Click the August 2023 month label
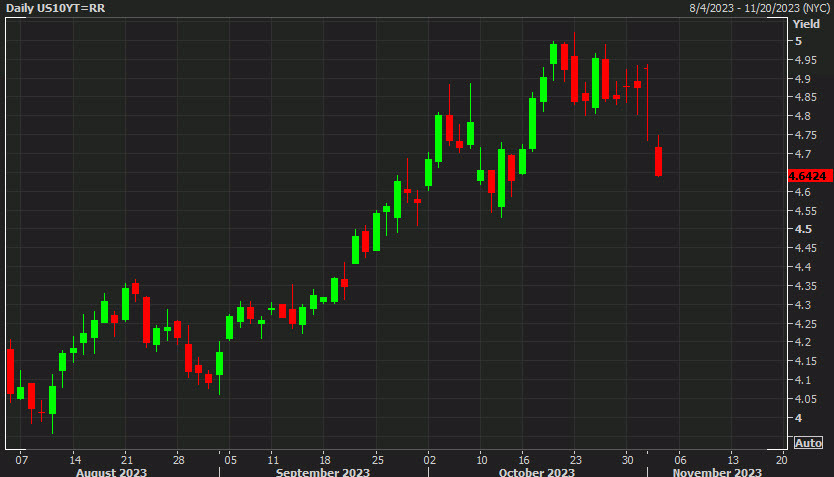The image size is (834, 477). point(111,472)
